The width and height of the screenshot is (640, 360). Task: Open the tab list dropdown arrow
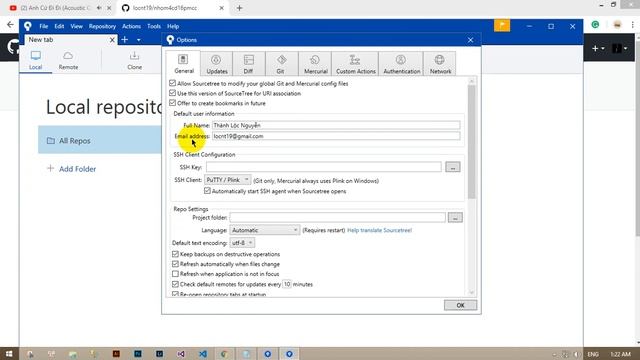(x=139, y=40)
